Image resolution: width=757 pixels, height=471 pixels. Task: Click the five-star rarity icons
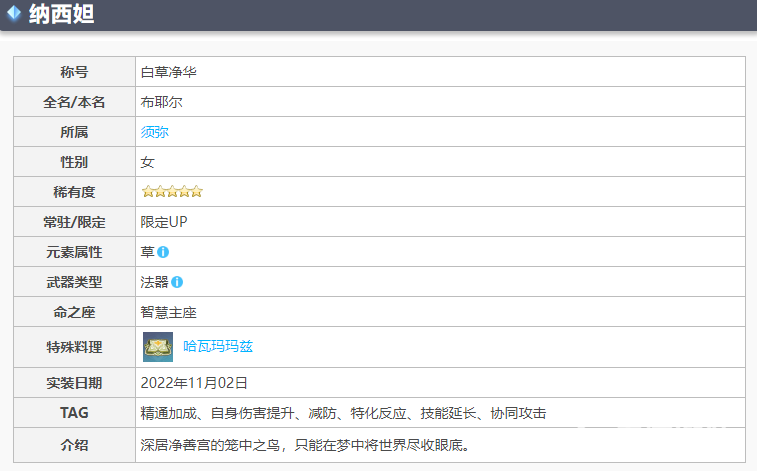pyautogui.click(x=172, y=192)
